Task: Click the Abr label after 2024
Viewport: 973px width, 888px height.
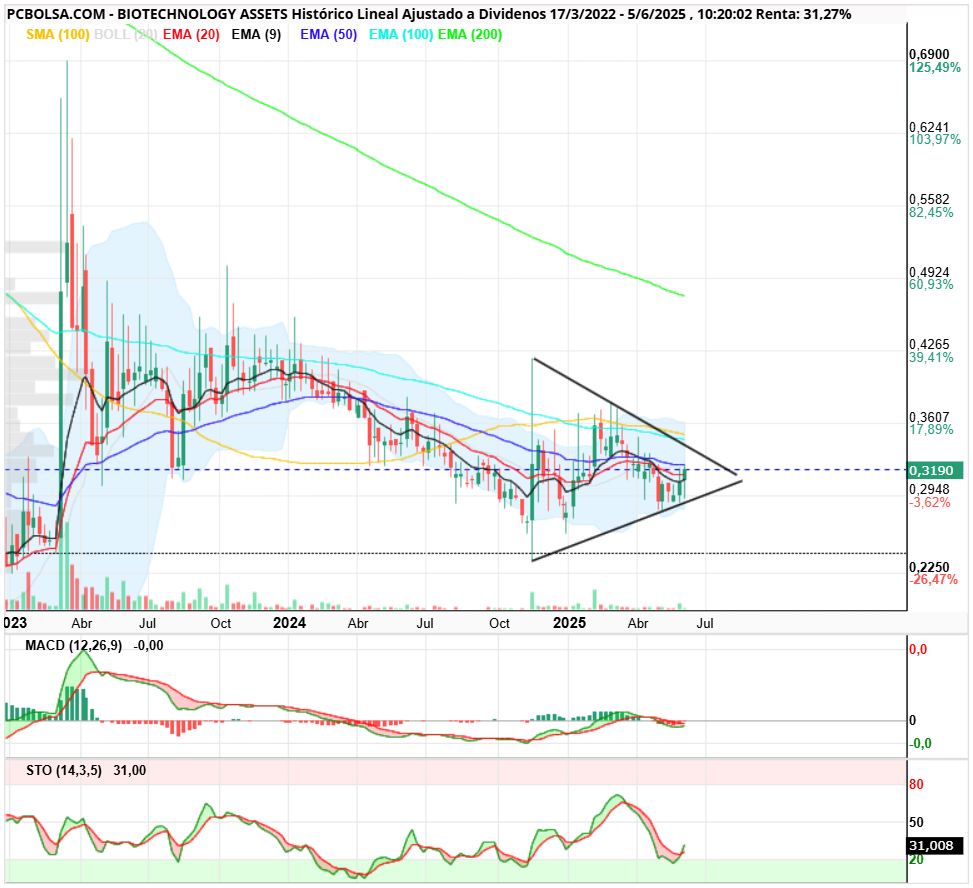Action: pos(358,624)
